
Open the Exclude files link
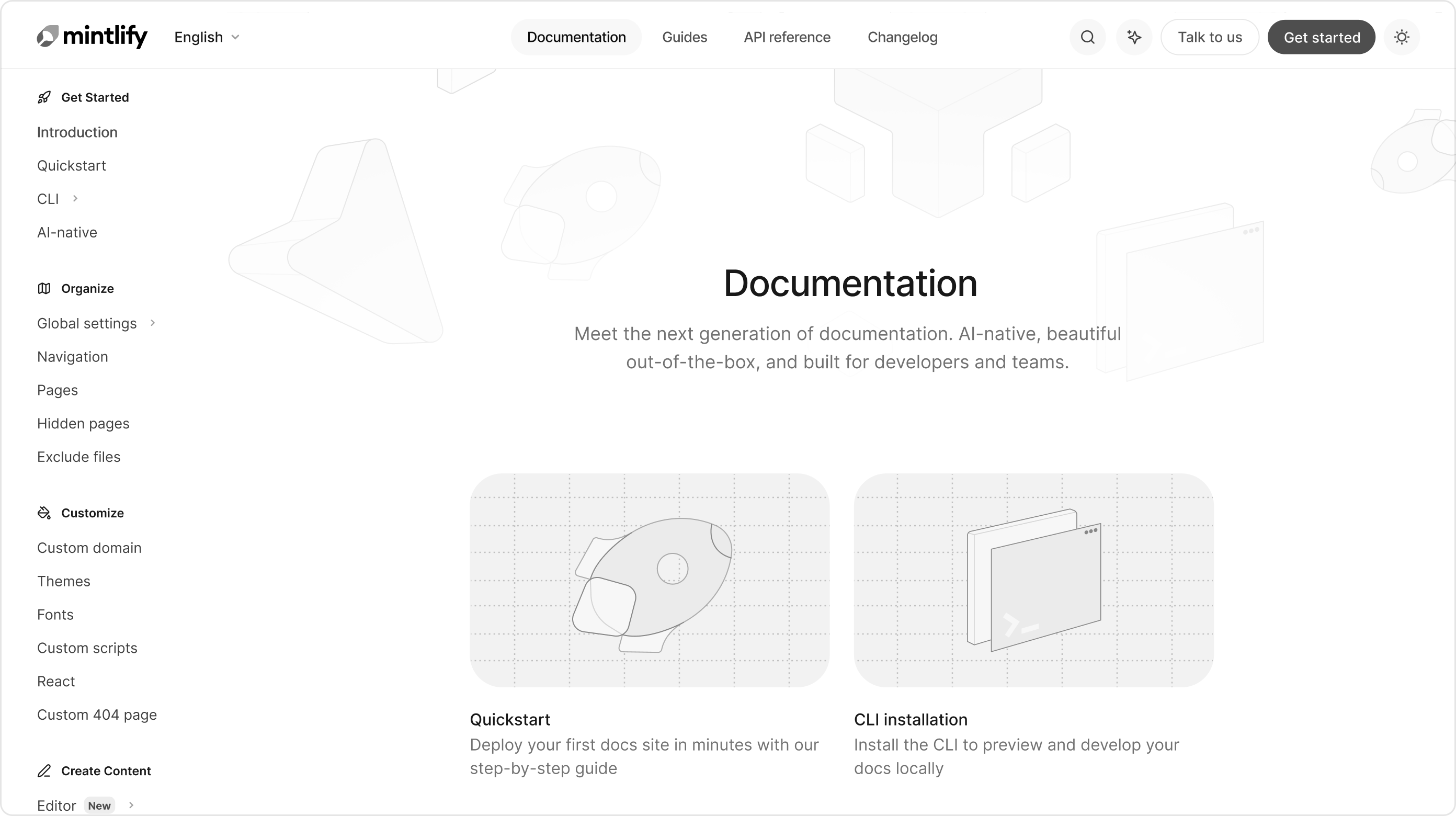pos(79,457)
